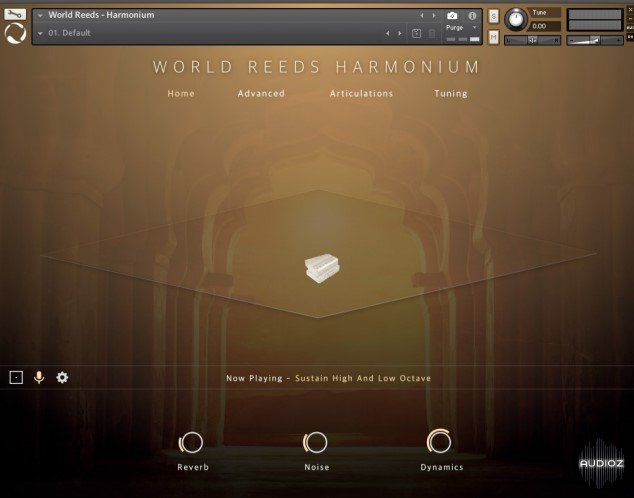
Task: Click the wrench icon to edit the instrument
Action: pos(14,14)
